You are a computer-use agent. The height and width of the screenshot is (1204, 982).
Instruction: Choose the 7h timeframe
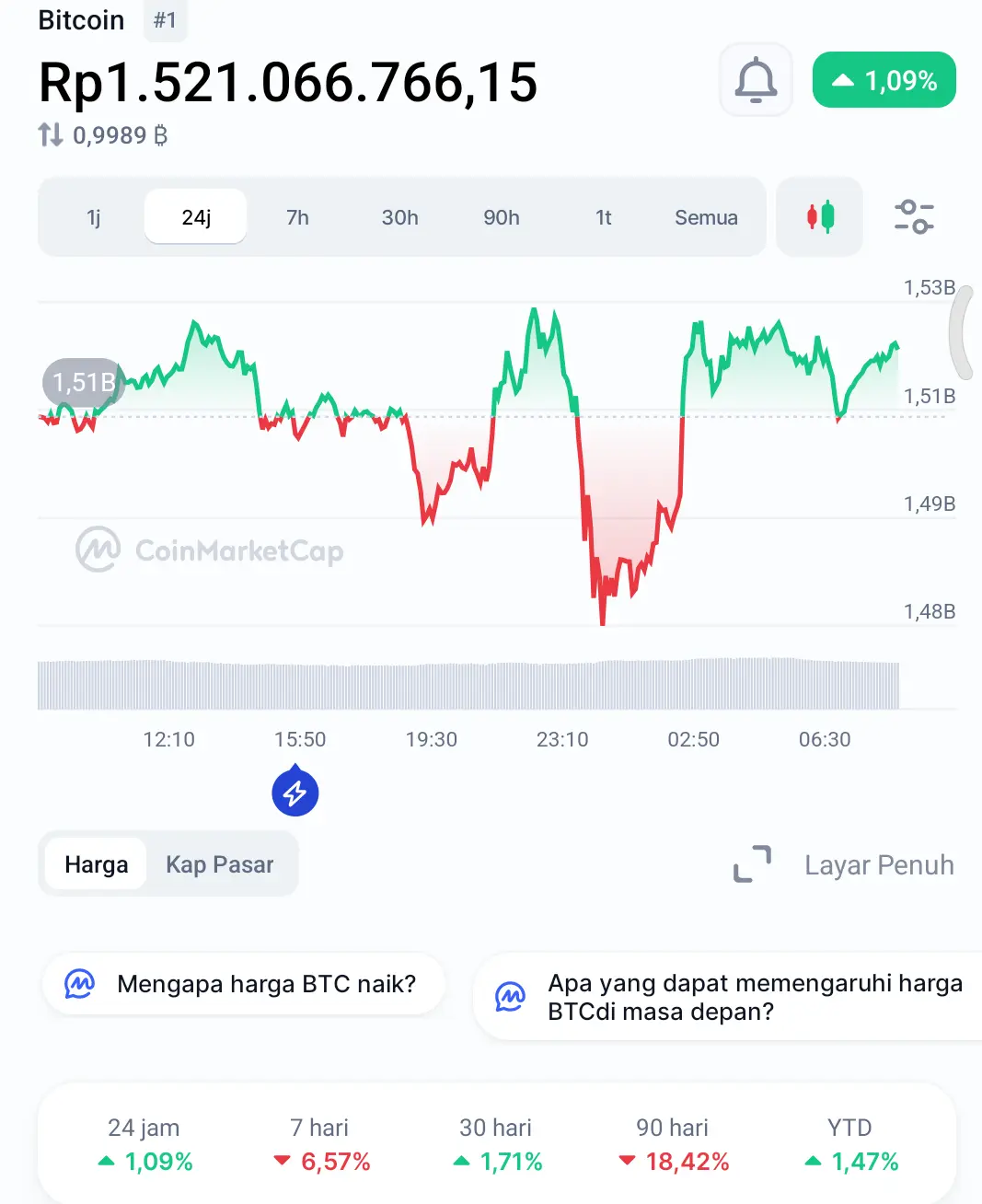coord(297,217)
